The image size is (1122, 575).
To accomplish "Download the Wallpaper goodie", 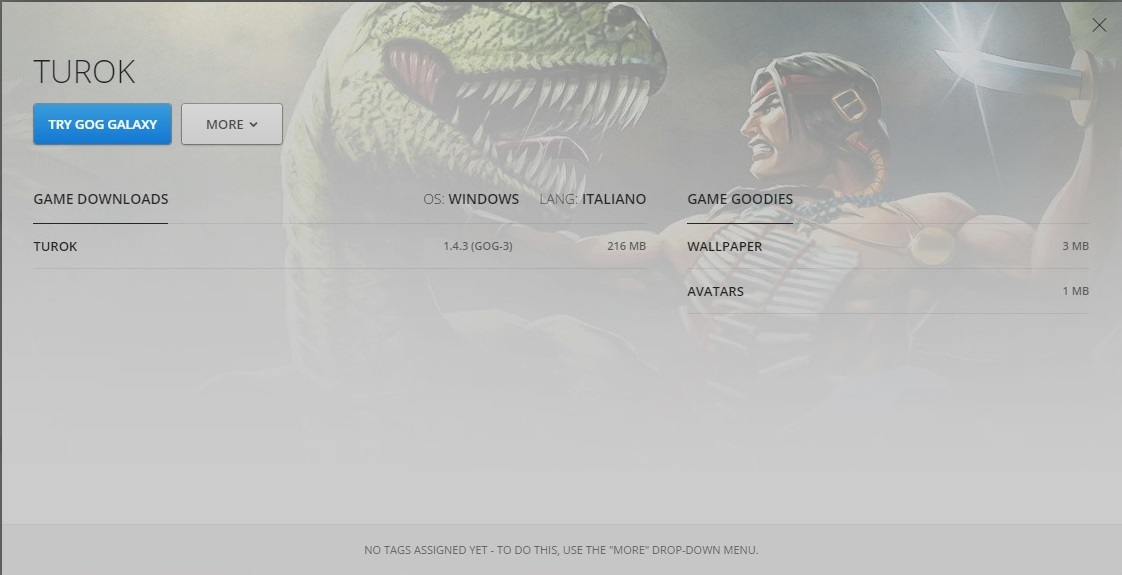I will 888,246.
